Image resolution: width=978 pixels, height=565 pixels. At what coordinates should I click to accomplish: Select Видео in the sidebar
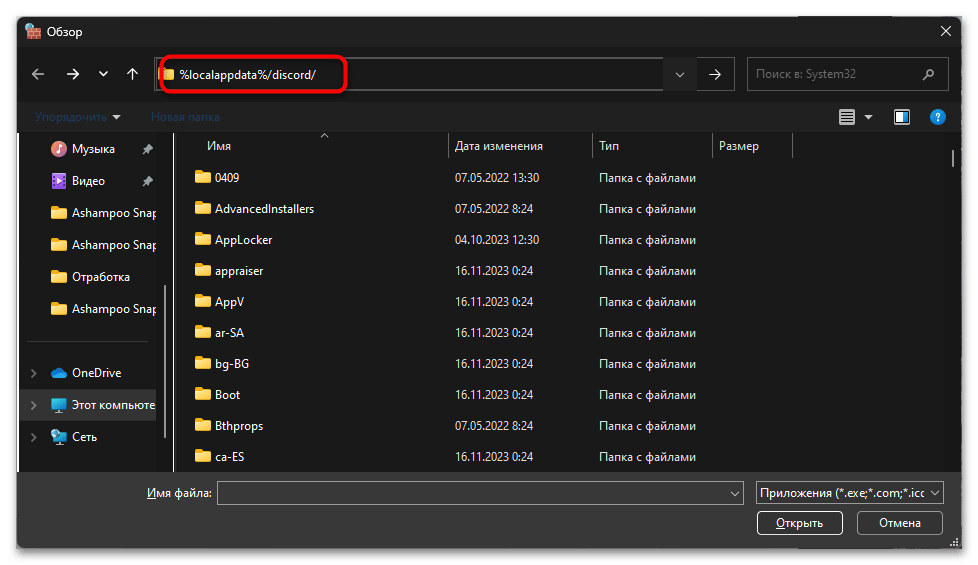88,181
